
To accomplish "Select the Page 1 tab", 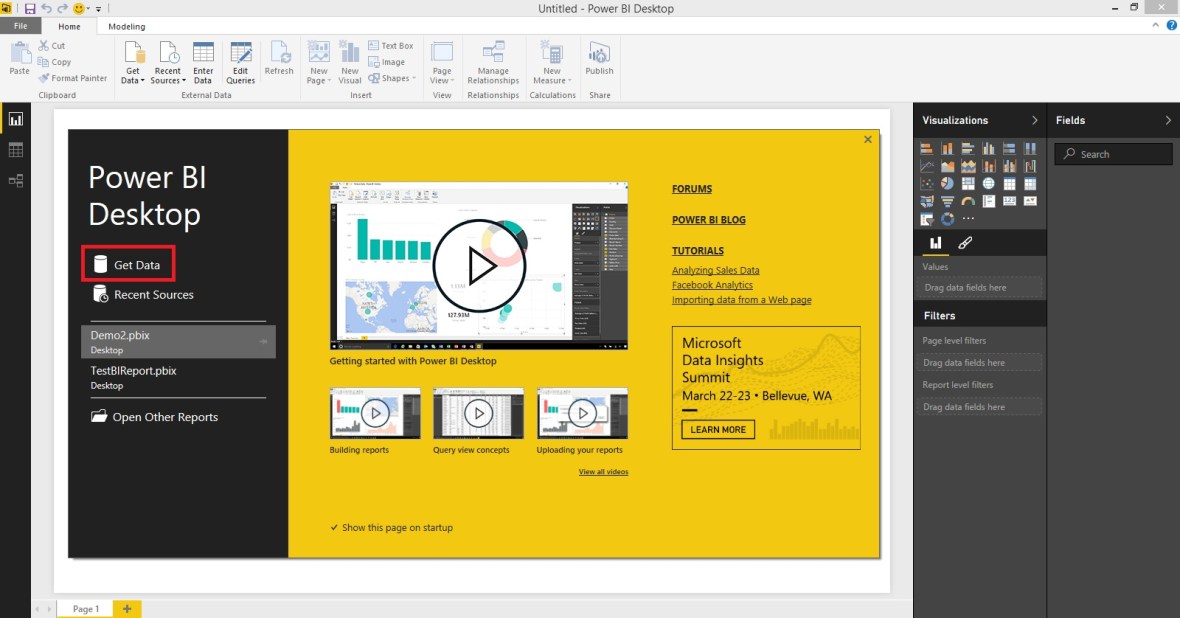I will pyautogui.click(x=85, y=608).
